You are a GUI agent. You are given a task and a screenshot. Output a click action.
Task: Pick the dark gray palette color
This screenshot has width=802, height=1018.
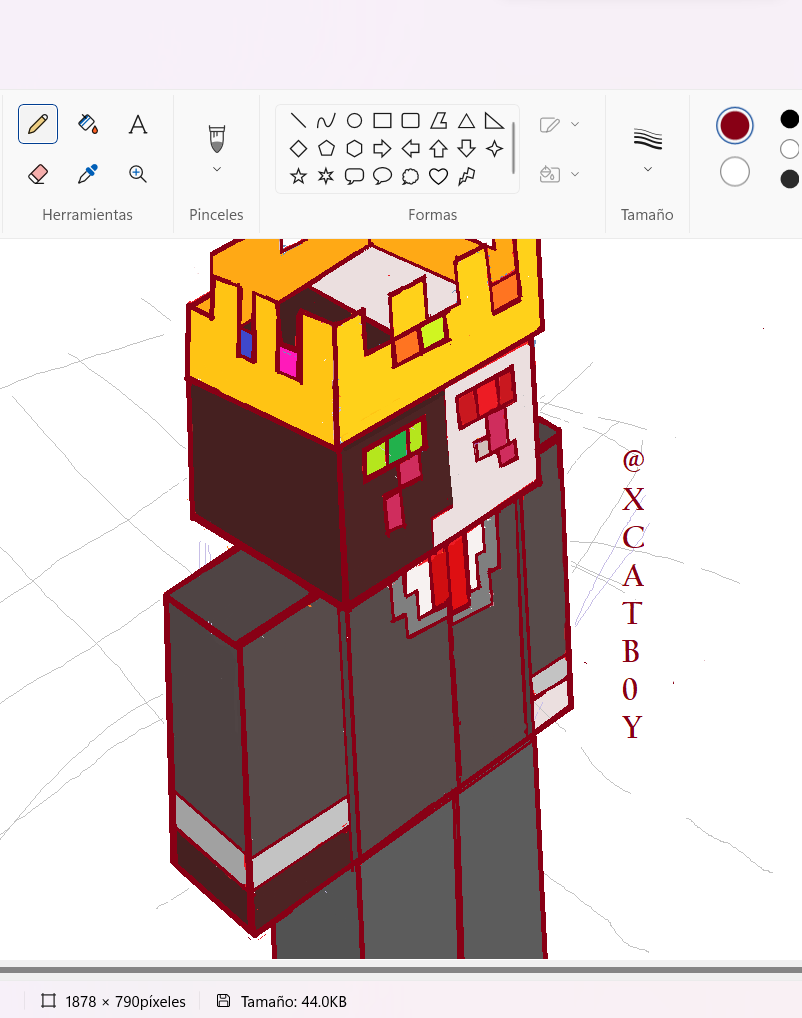coord(790,179)
